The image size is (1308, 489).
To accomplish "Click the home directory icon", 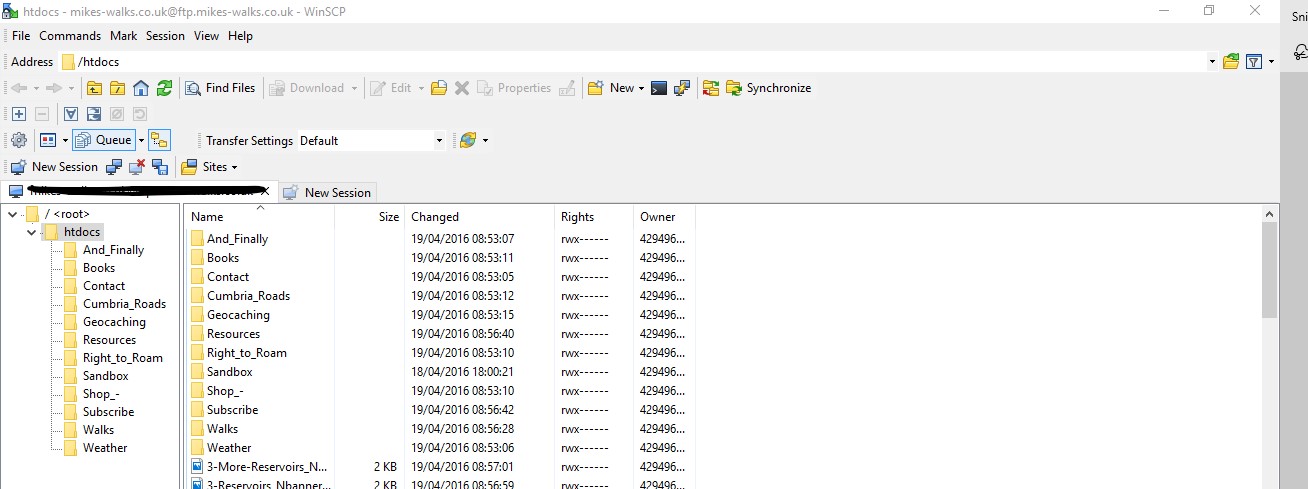I will coord(141,88).
